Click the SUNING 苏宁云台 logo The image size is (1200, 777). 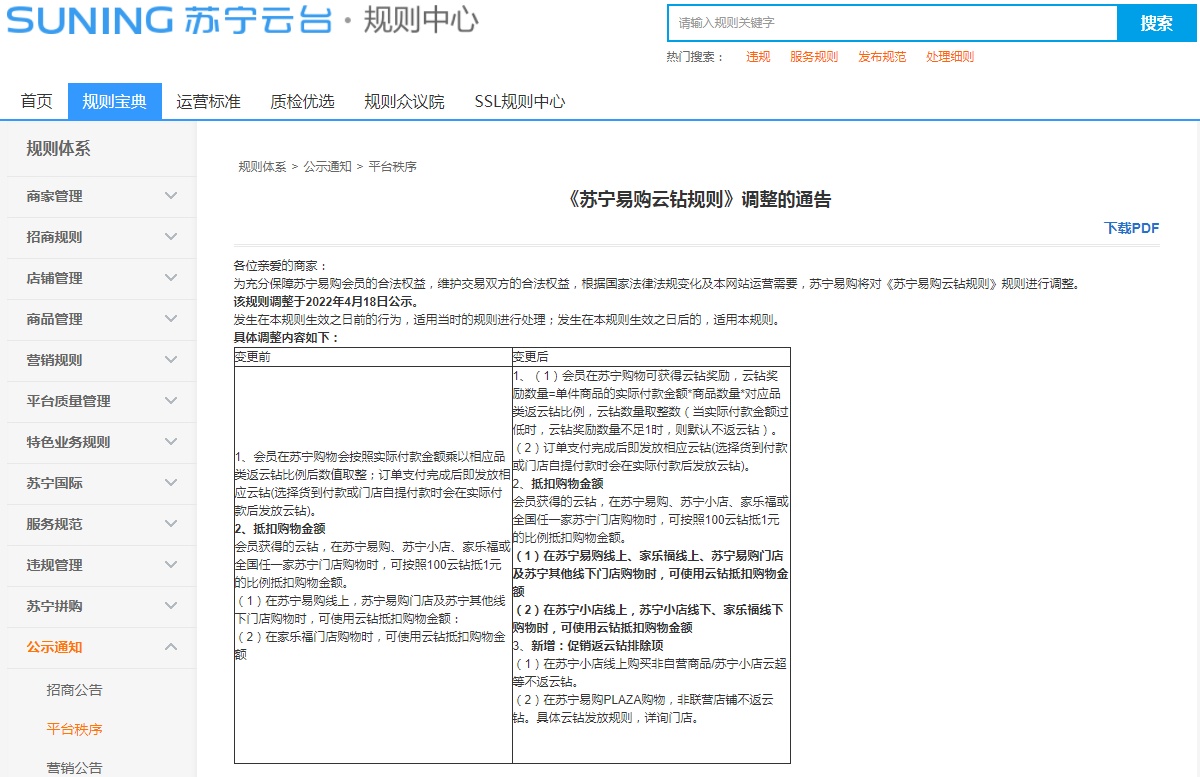[x=170, y=20]
